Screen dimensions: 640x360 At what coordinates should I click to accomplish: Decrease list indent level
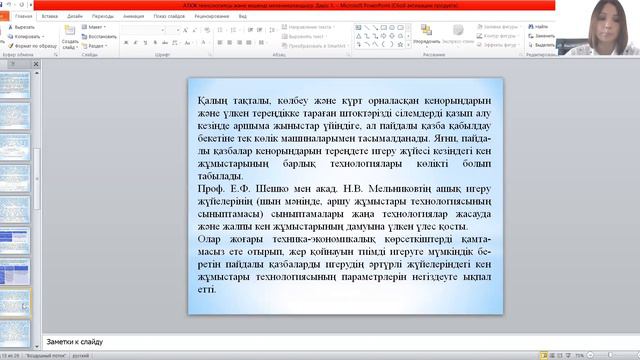tap(250, 30)
